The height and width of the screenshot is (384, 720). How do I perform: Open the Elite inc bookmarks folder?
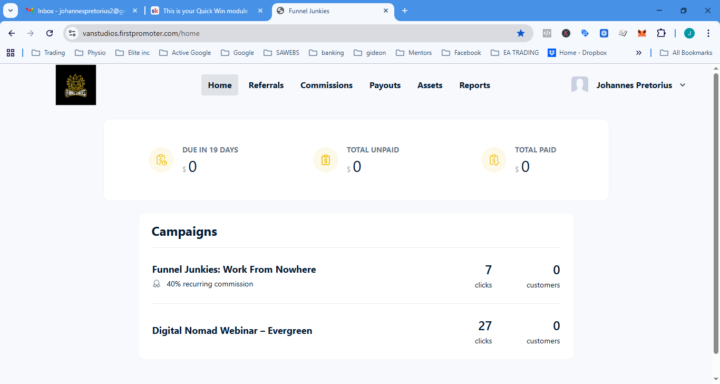(133, 53)
